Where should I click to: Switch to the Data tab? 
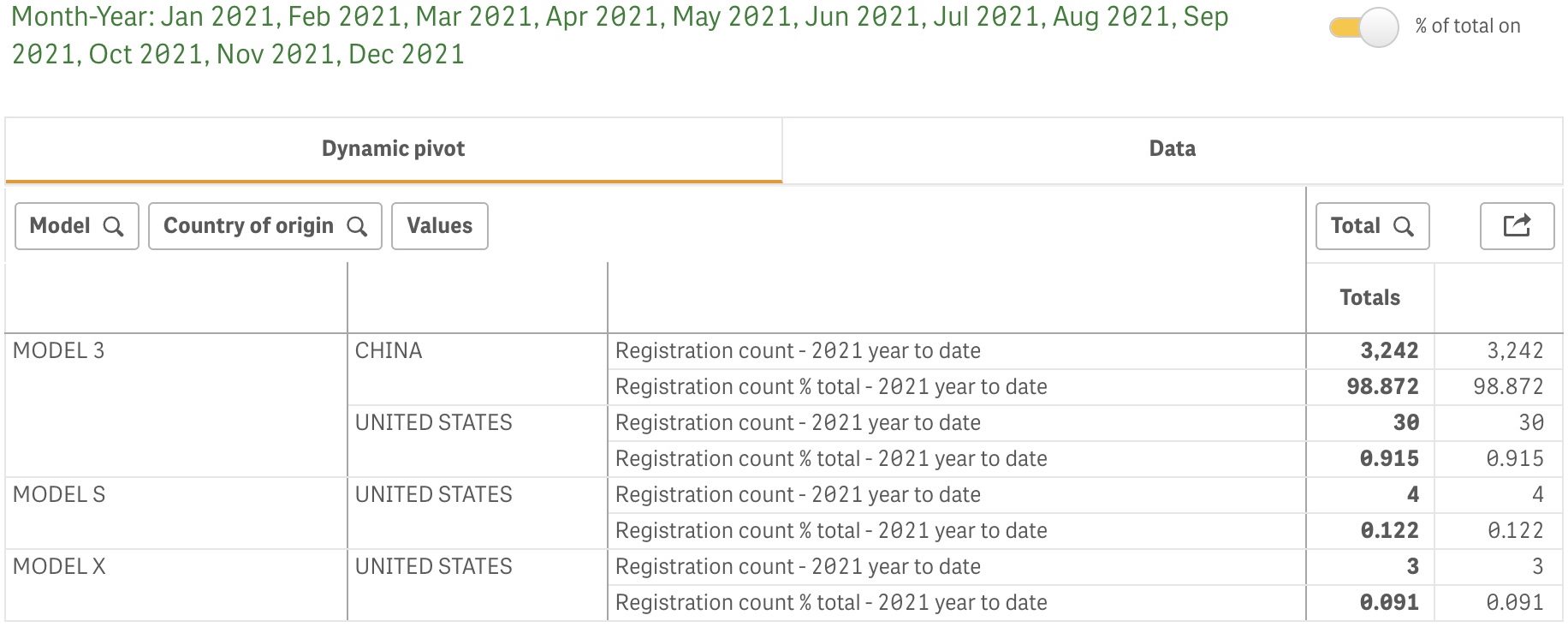click(1172, 149)
